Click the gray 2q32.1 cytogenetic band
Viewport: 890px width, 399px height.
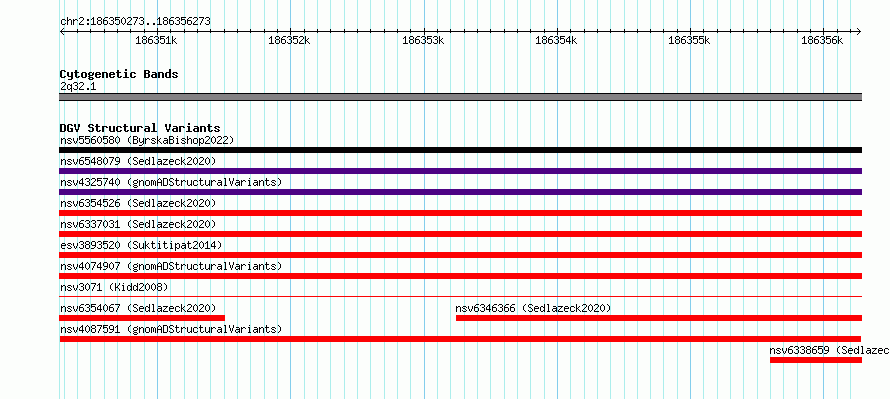coord(460,97)
